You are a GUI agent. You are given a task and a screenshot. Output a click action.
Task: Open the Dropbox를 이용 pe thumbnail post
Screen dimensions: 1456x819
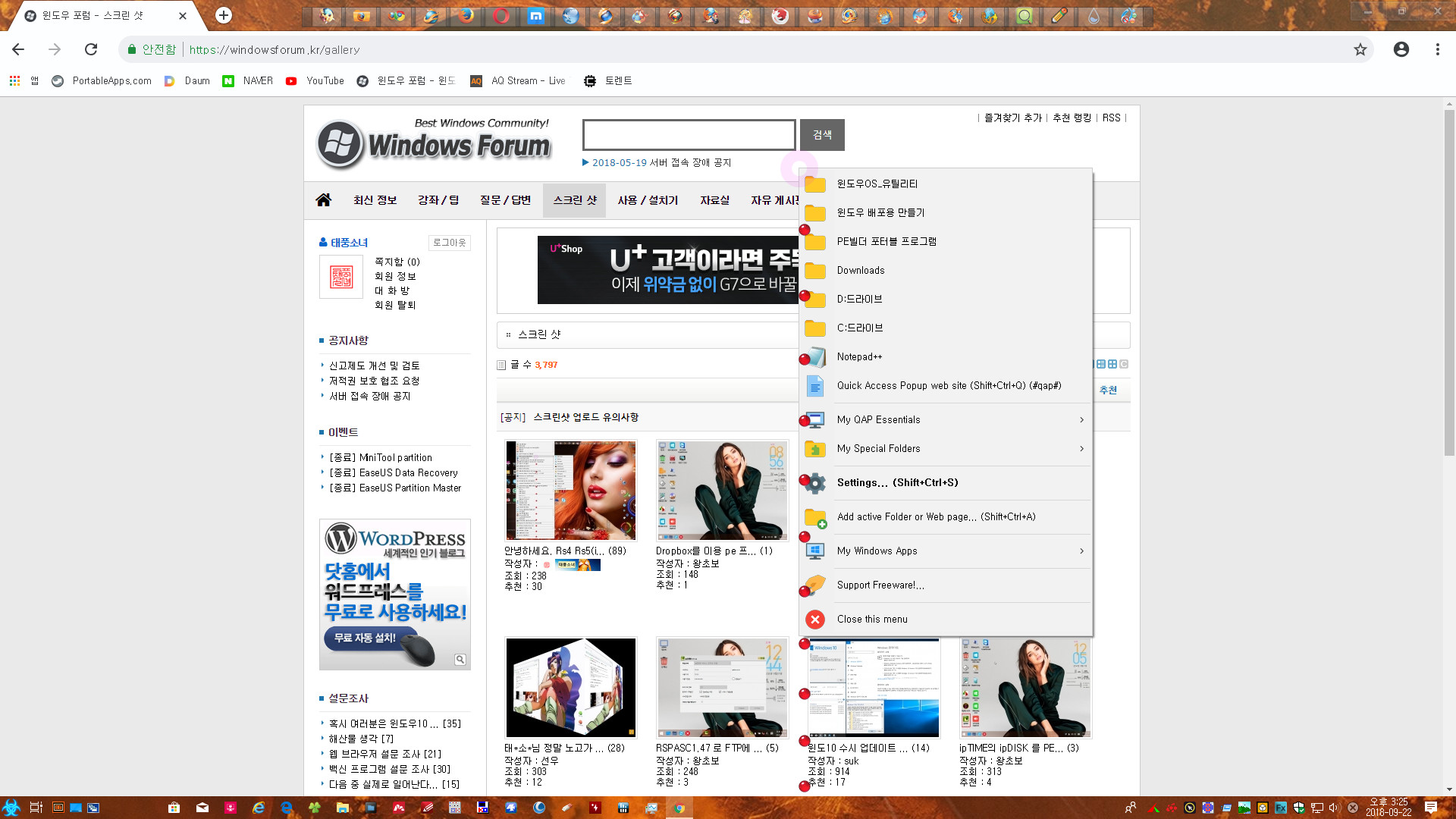[x=723, y=491]
